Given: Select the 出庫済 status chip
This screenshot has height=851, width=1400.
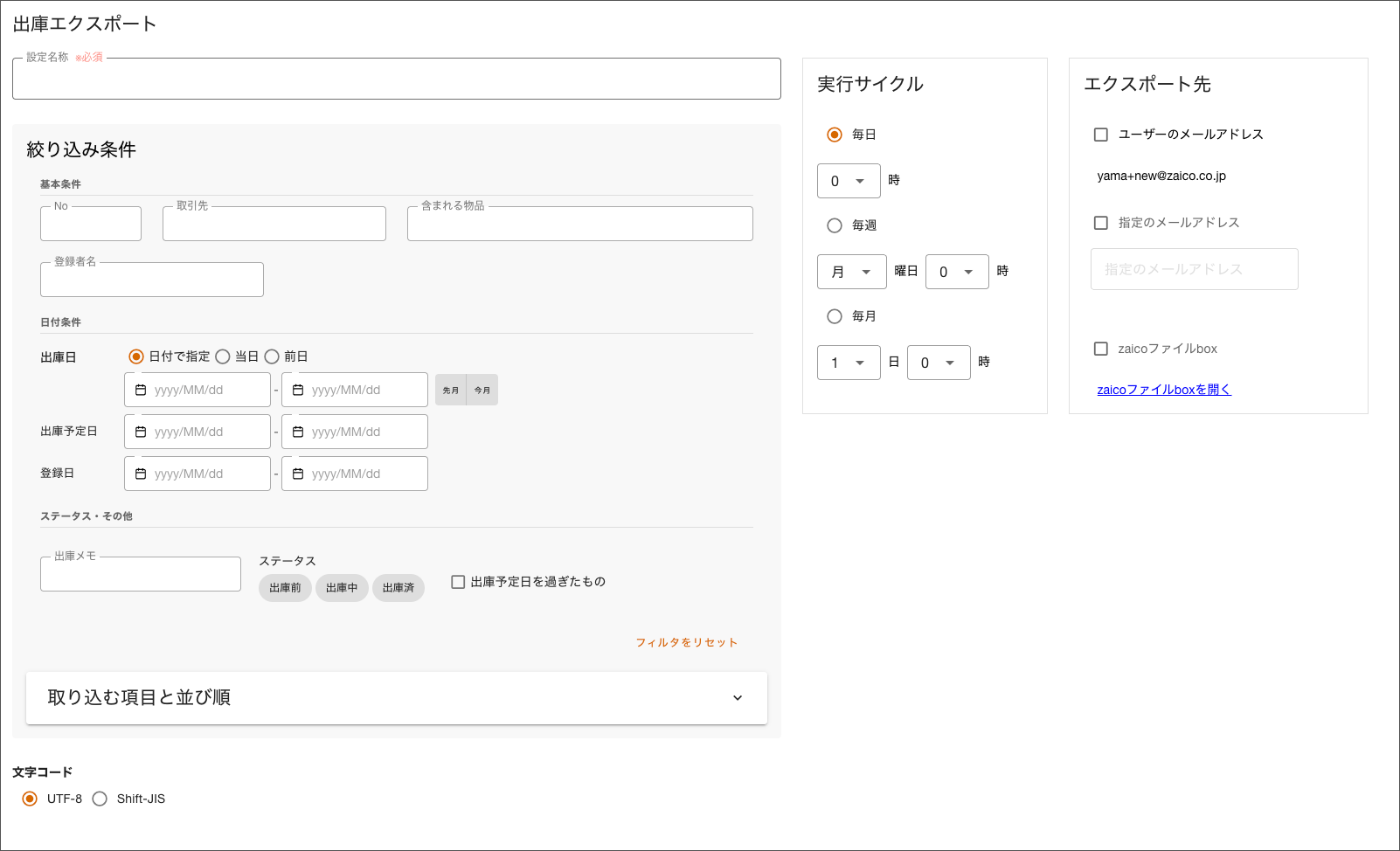Looking at the screenshot, I should click(x=399, y=588).
